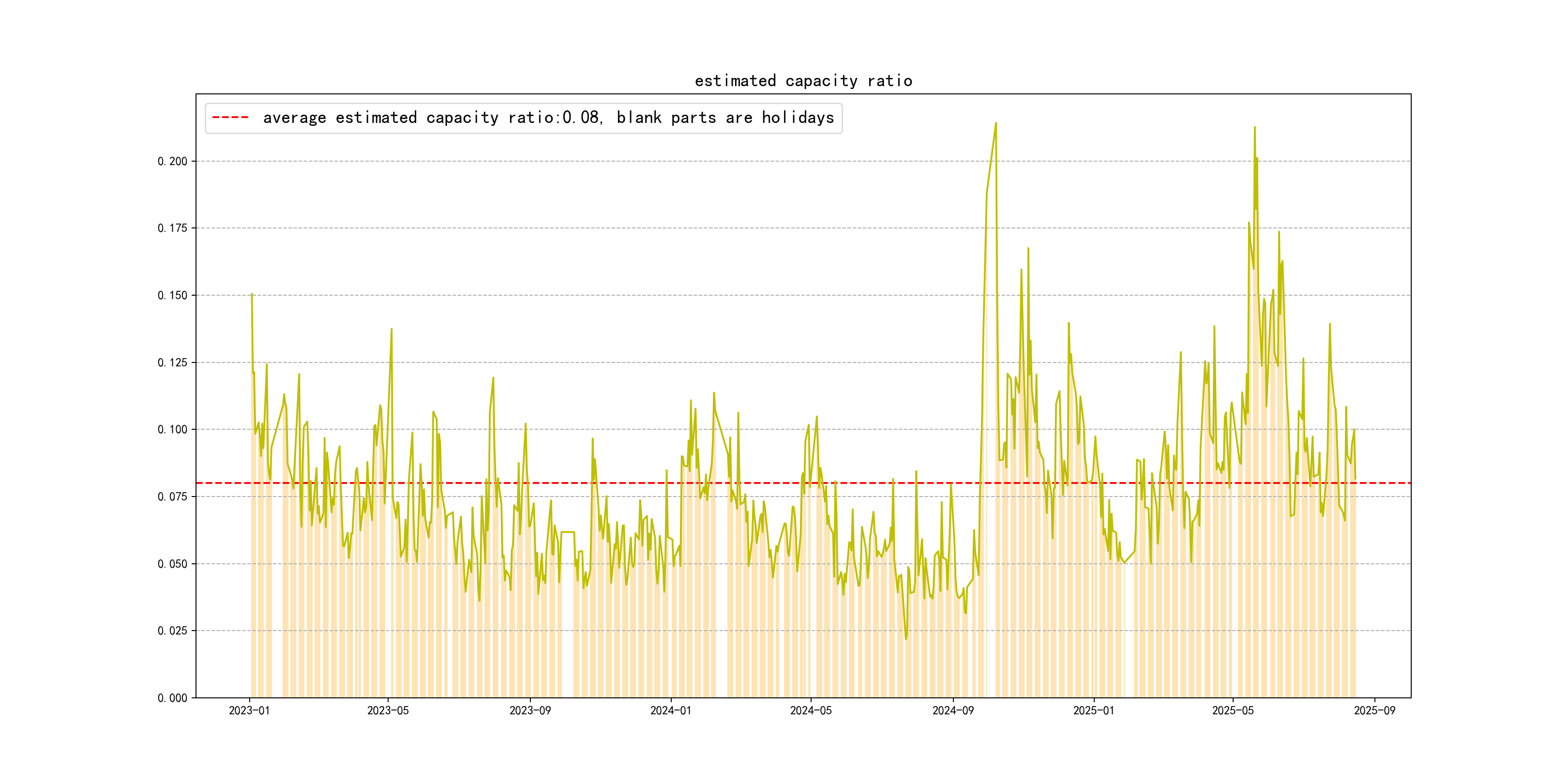
Task: Click the red dashed legend line sample
Action: click(x=230, y=118)
